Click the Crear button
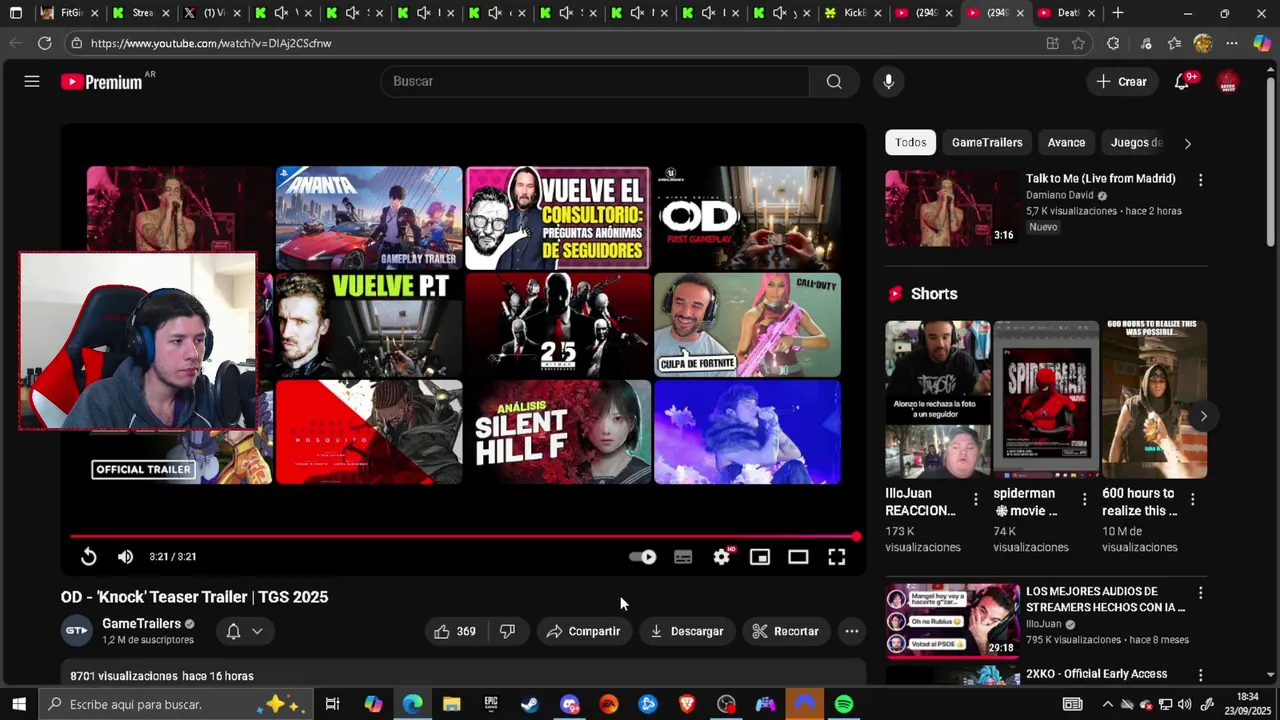Viewport: 1280px width, 720px height. point(1122,82)
